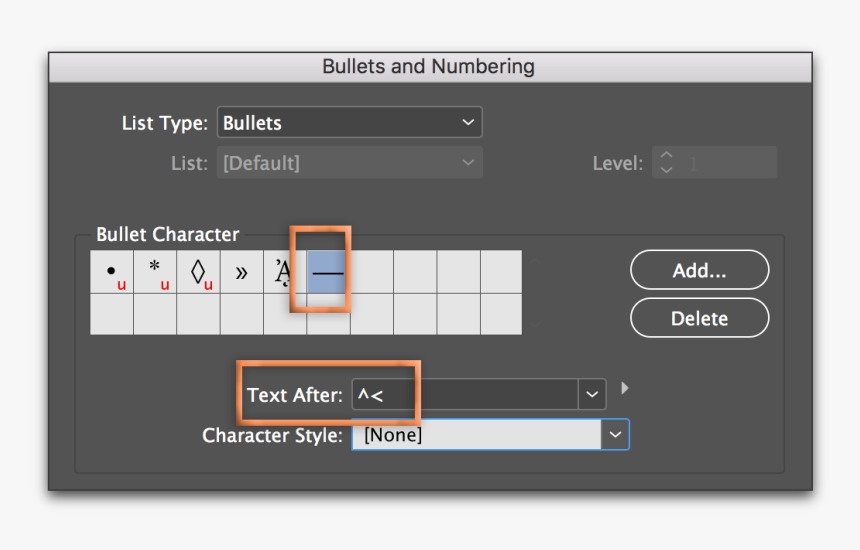The image size is (860, 550).
Task: Select the round dot bullet character
Action: [x=112, y=272]
